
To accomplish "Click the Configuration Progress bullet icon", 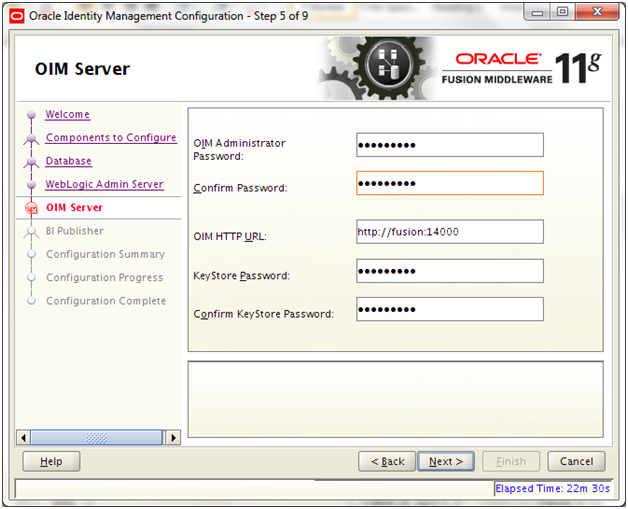I will tap(31, 278).
